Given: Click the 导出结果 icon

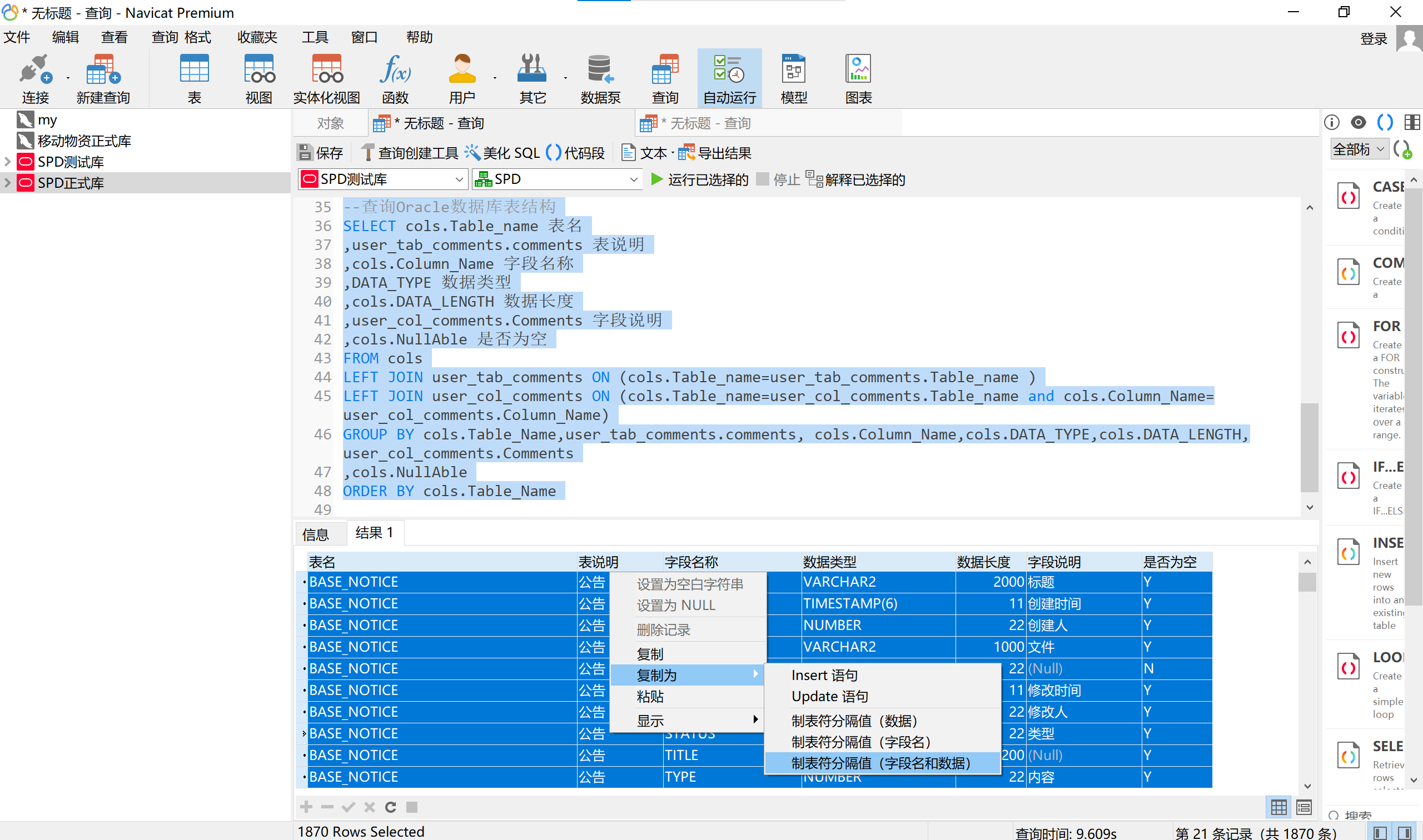Looking at the screenshot, I should (715, 152).
